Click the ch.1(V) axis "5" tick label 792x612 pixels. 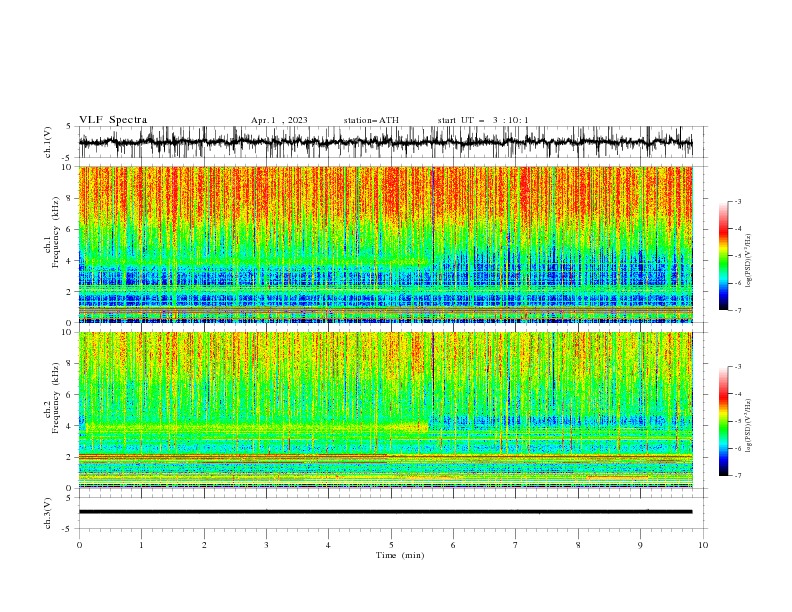point(69,127)
